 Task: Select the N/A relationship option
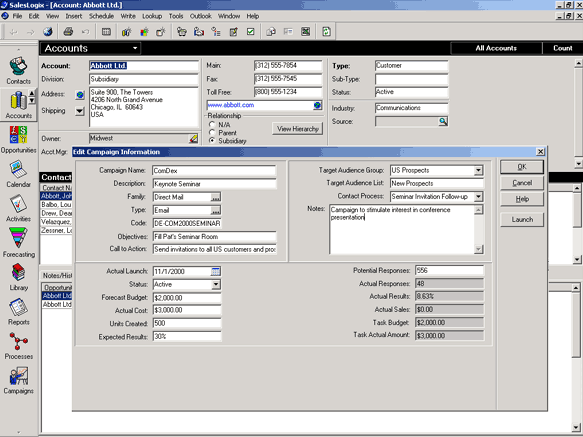click(x=212, y=125)
